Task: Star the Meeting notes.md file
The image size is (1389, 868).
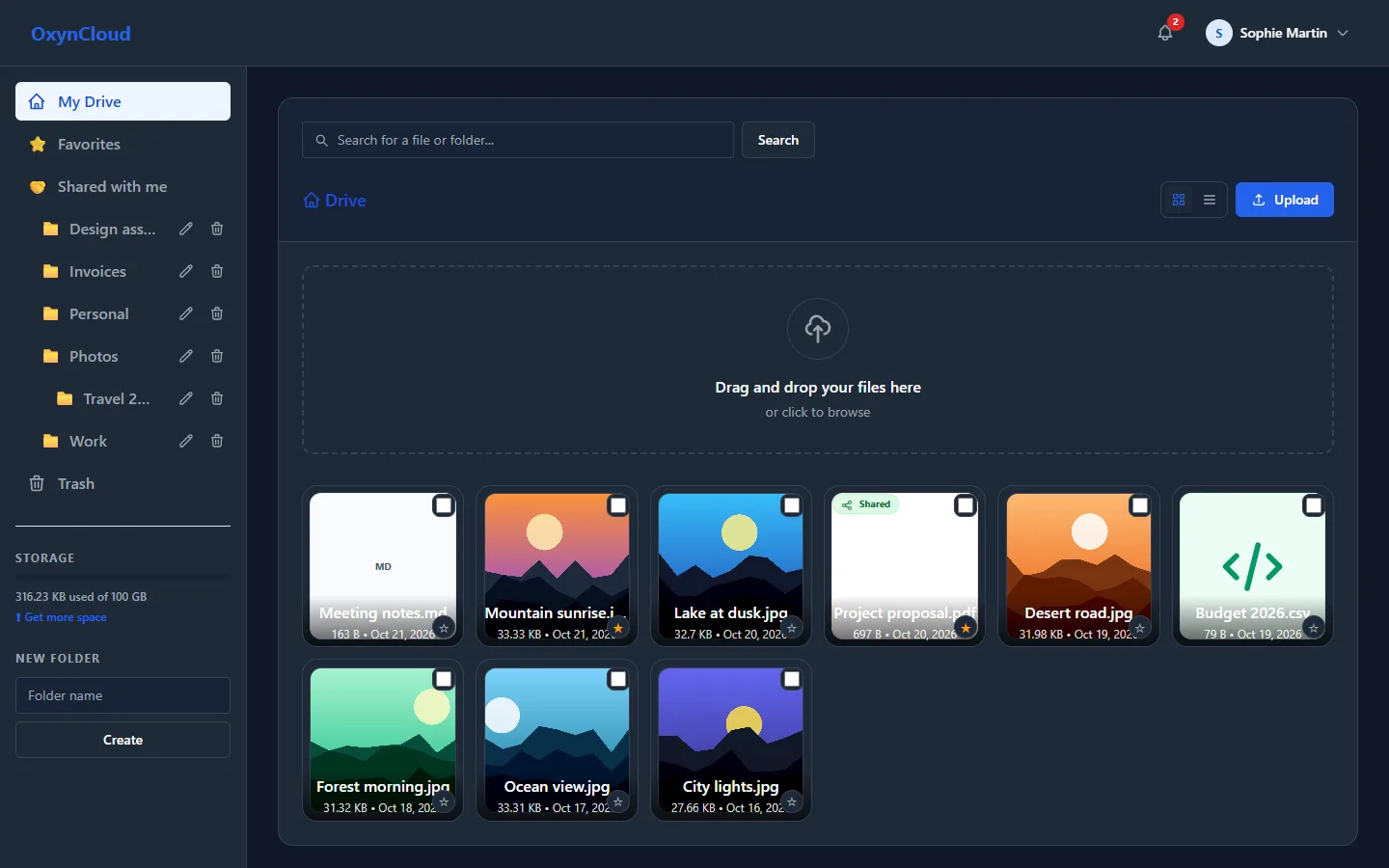Action: pyautogui.click(x=444, y=628)
